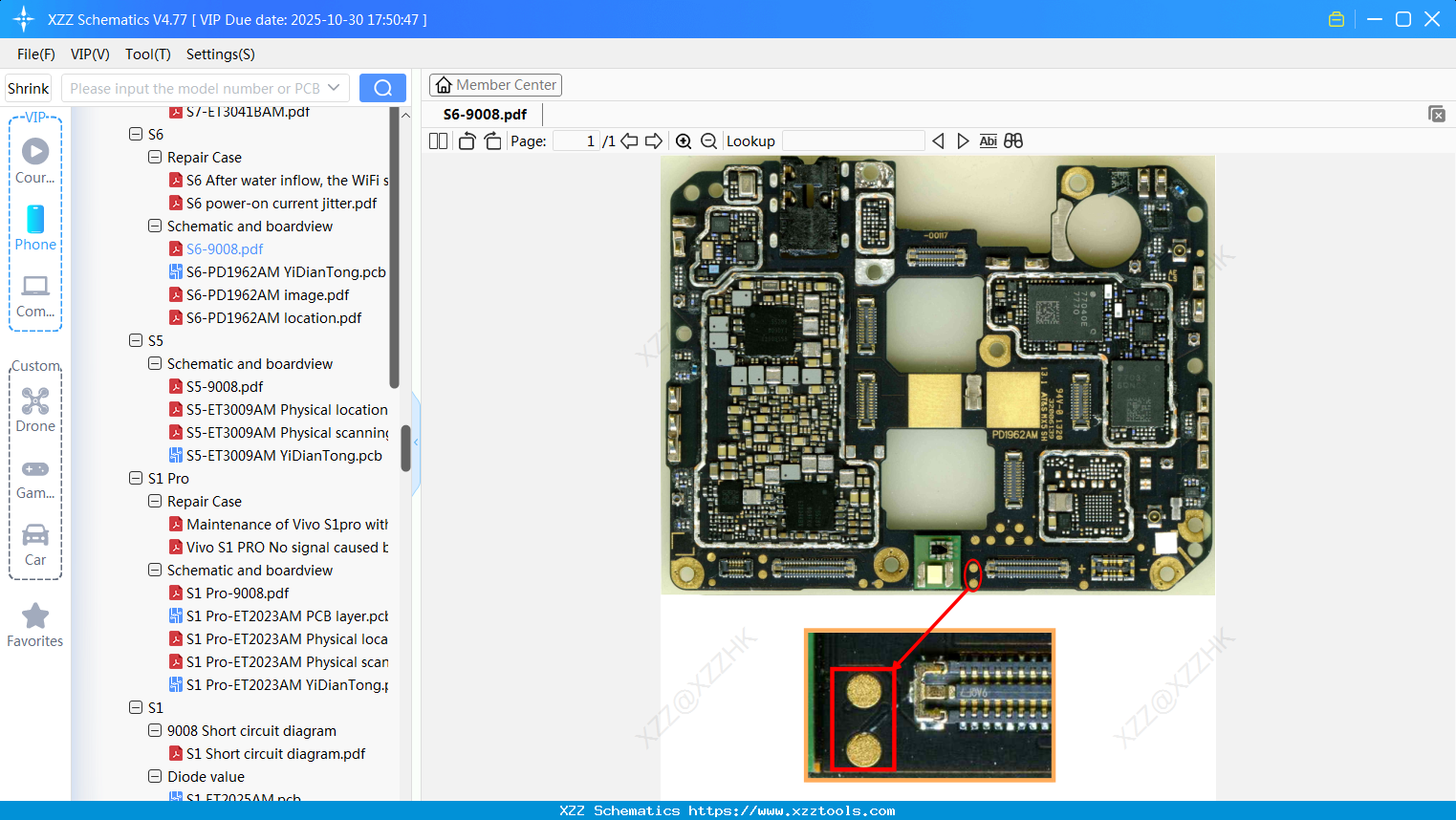Collapse the side panel splitter handle
The width and height of the screenshot is (1456, 820).
tap(416, 443)
